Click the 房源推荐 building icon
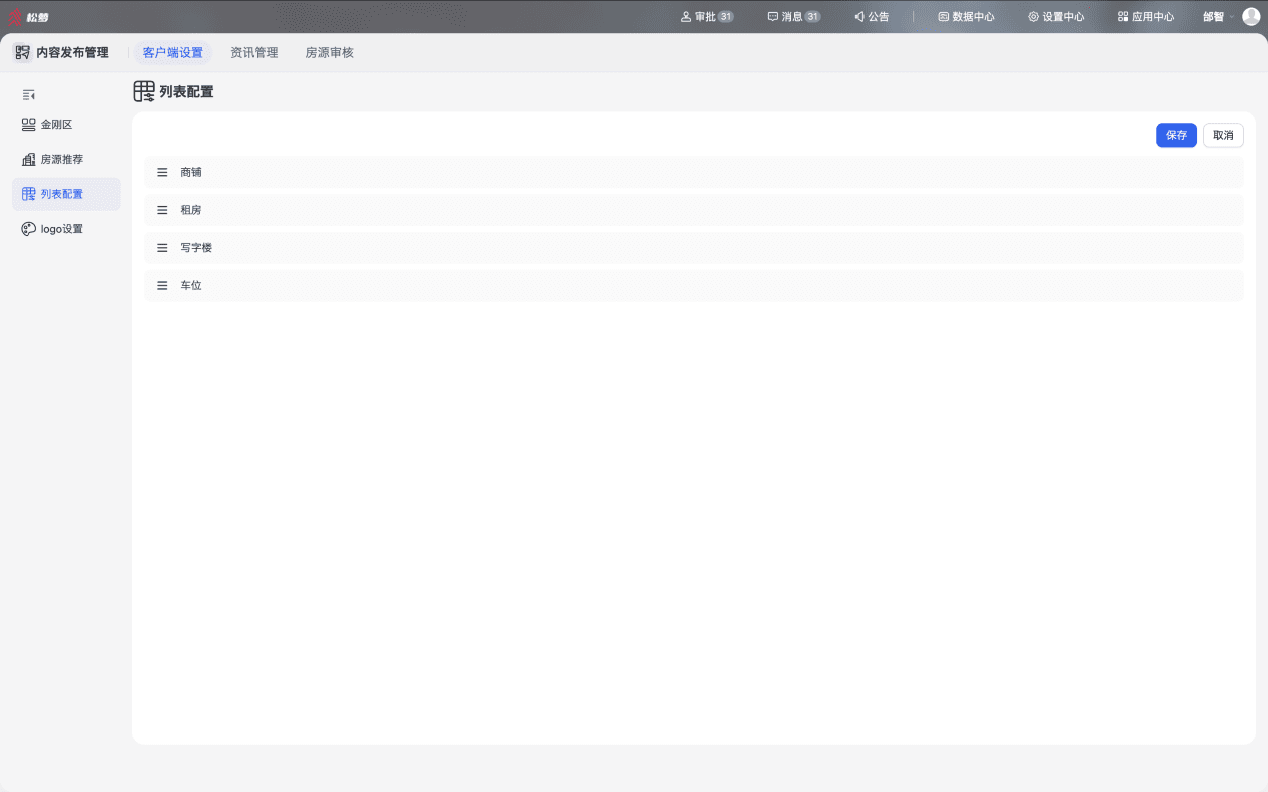Viewport: 1268px width, 792px height. pyautogui.click(x=29, y=159)
